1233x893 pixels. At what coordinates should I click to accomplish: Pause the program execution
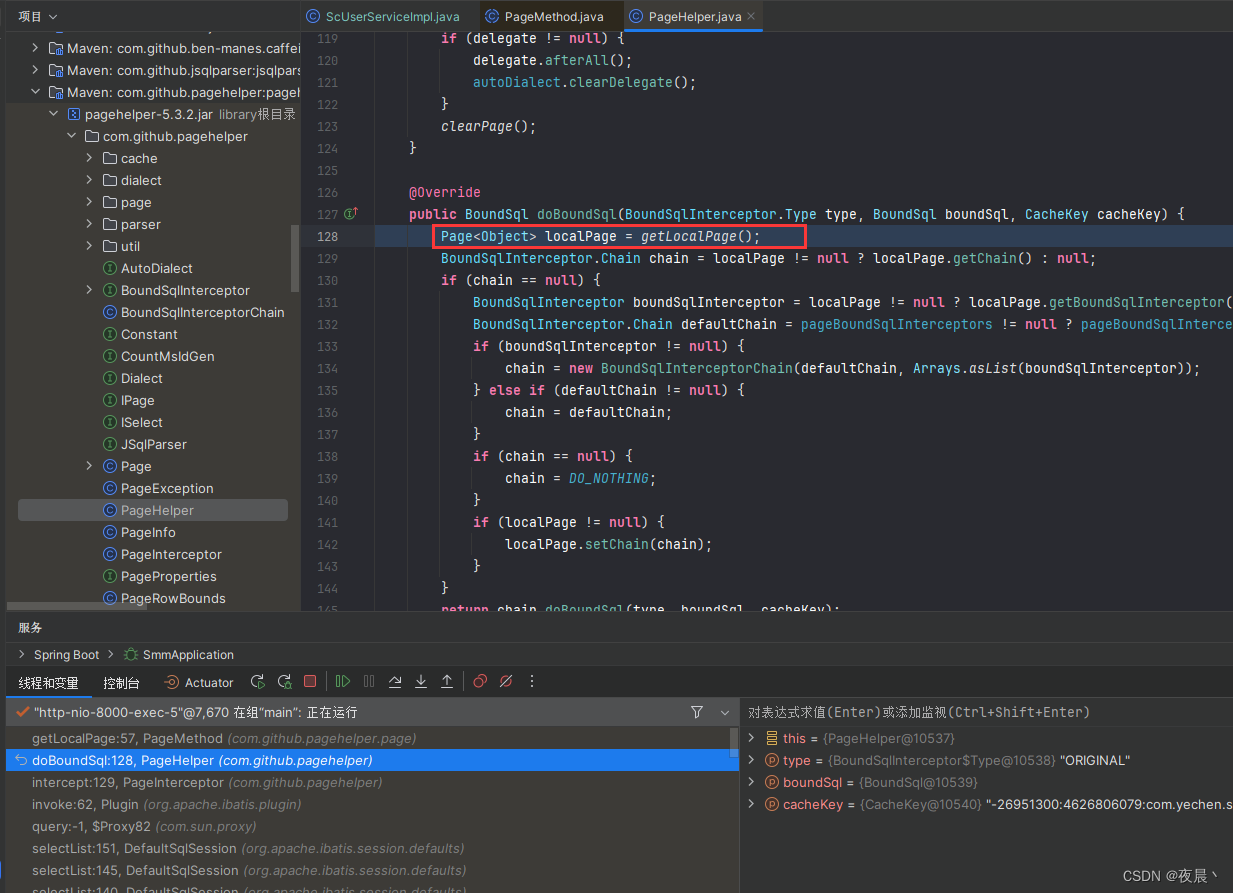[x=369, y=682]
